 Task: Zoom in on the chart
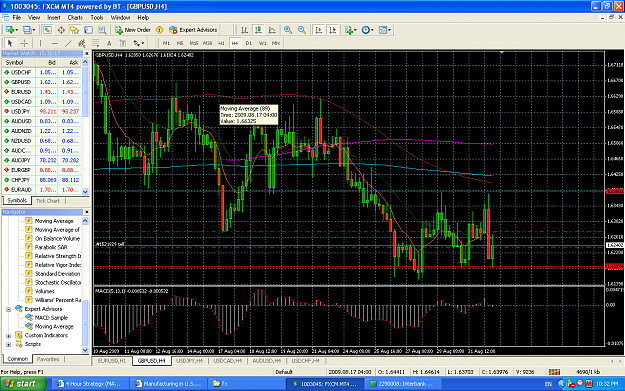click(x=288, y=30)
